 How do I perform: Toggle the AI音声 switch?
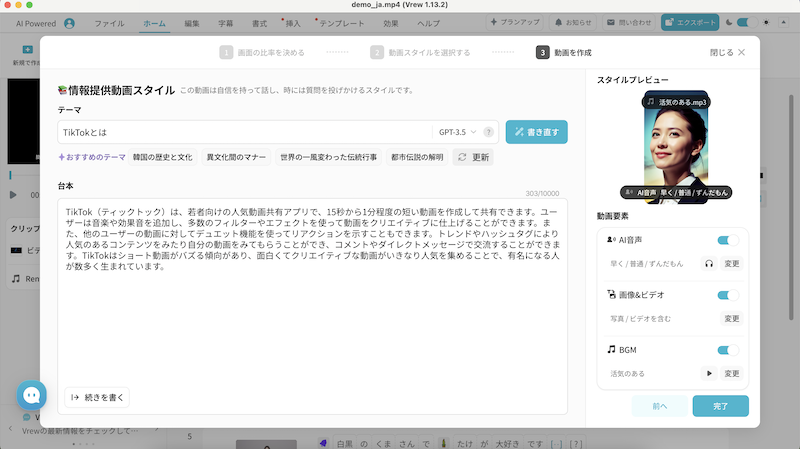point(728,240)
